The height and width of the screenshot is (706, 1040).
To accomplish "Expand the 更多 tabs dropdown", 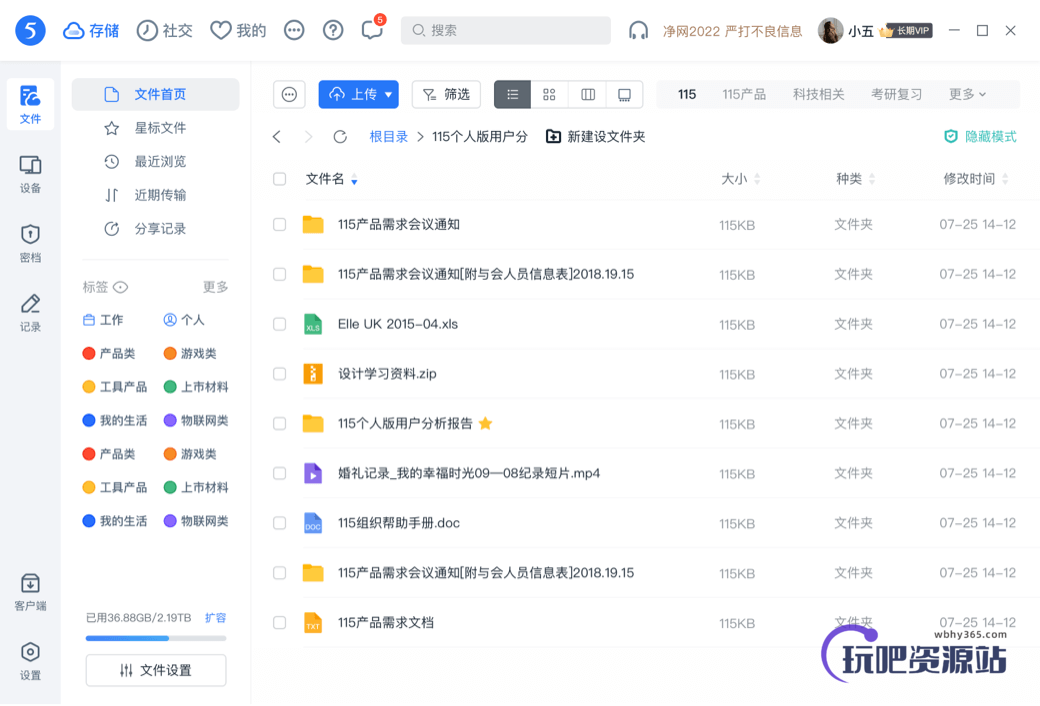I will [967, 94].
